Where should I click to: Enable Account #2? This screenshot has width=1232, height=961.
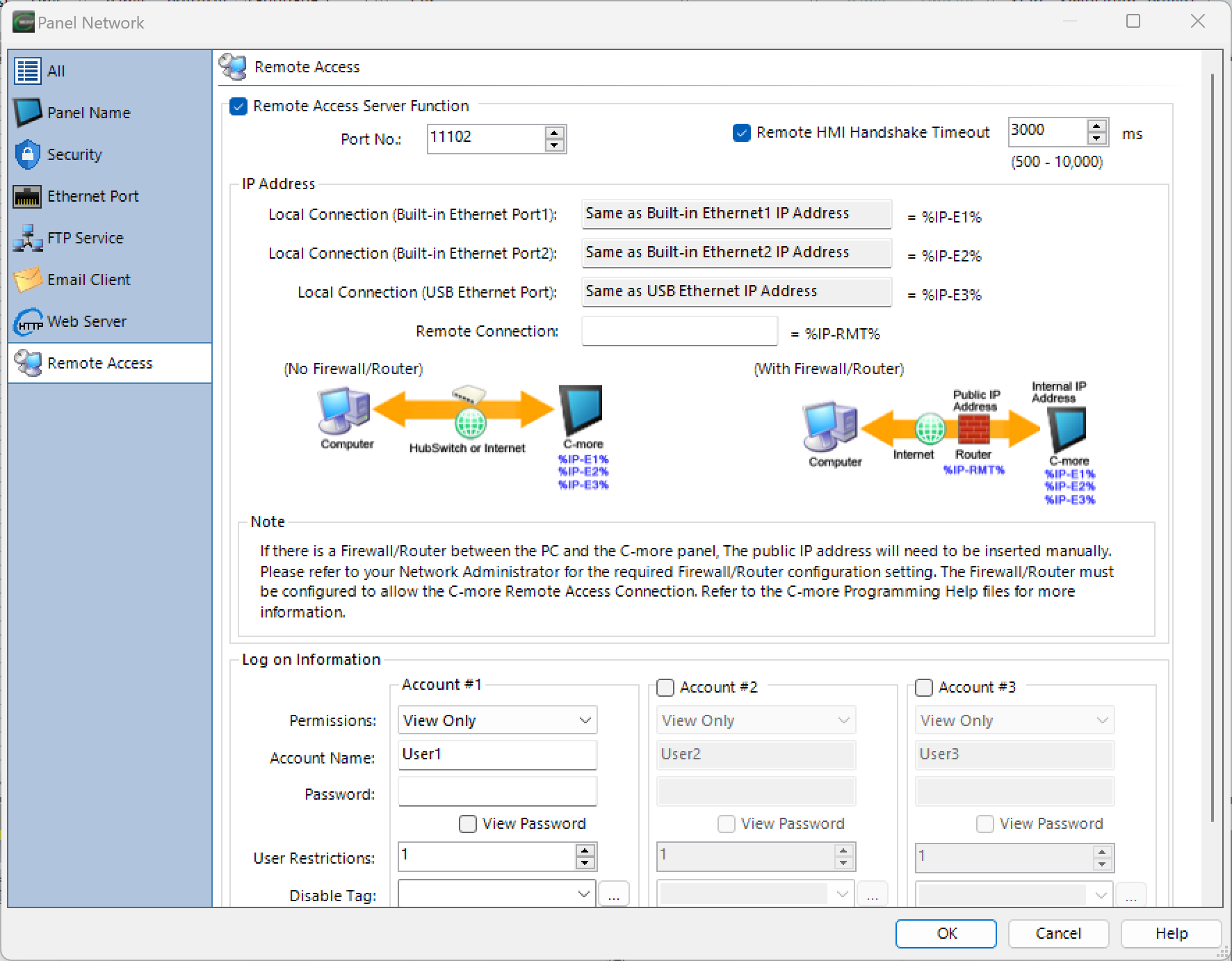[665, 687]
